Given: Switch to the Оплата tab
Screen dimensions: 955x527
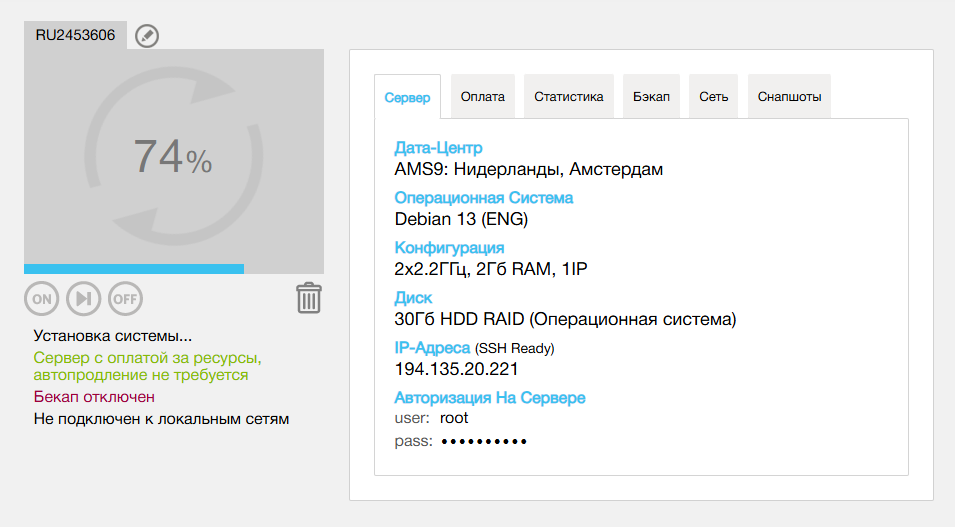Looking at the screenshot, I should [x=483, y=96].
